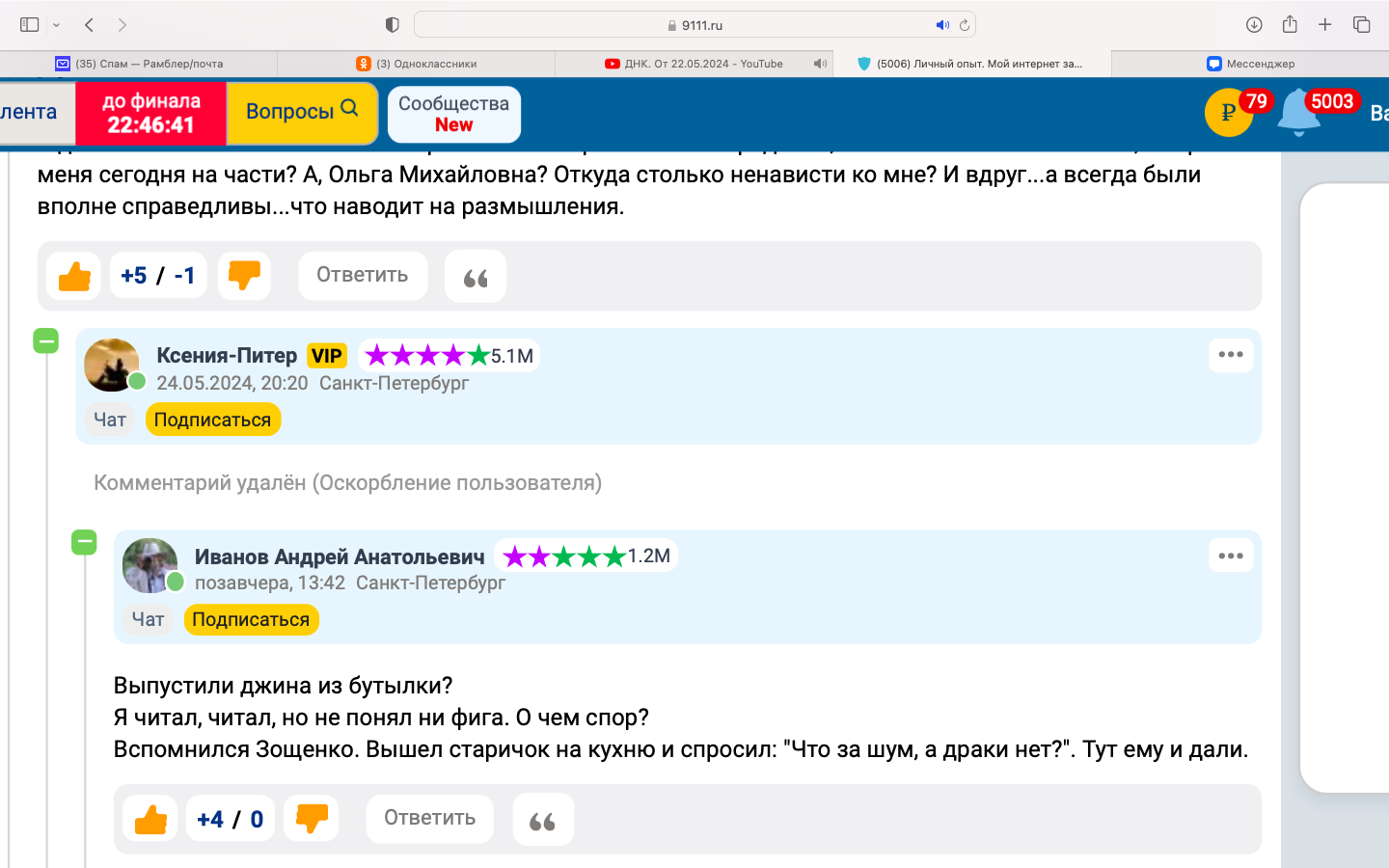The image size is (1389, 868).
Task: Click thumbs up on the +5 / -1 comment
Action: (x=74, y=276)
